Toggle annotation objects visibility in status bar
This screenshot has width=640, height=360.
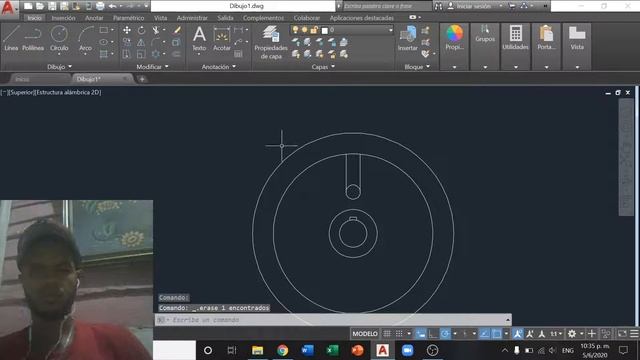click(x=518, y=334)
